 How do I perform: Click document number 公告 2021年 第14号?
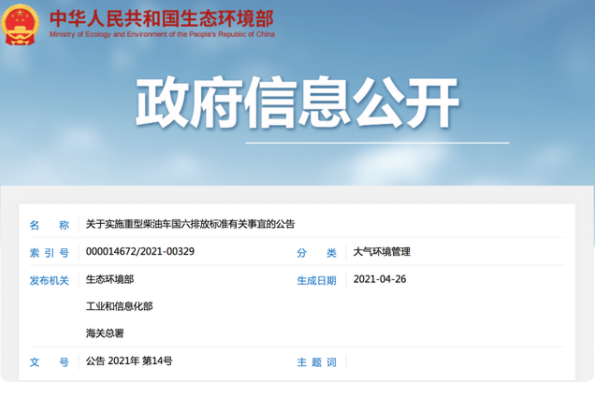click(129, 361)
